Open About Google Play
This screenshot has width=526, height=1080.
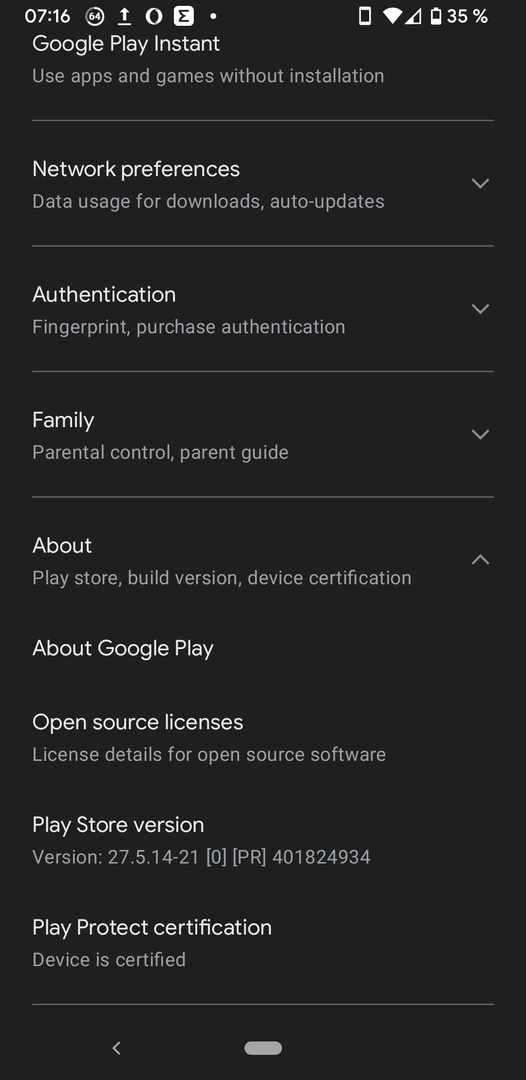[263, 648]
